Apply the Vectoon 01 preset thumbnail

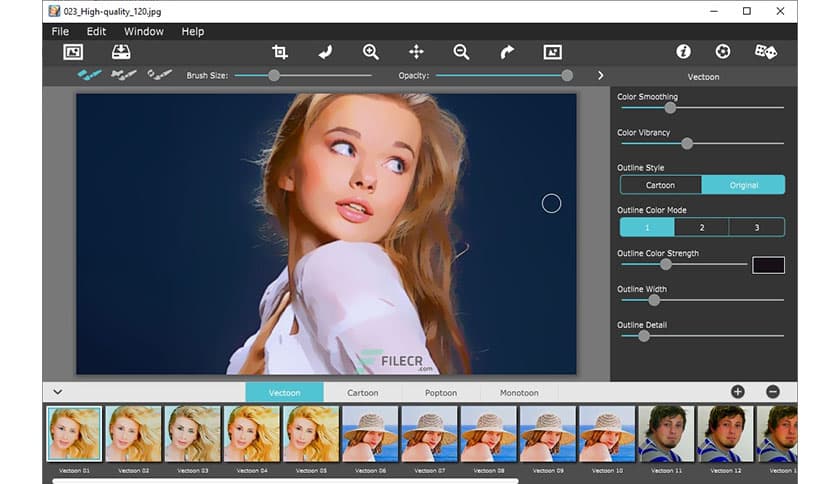[74, 433]
